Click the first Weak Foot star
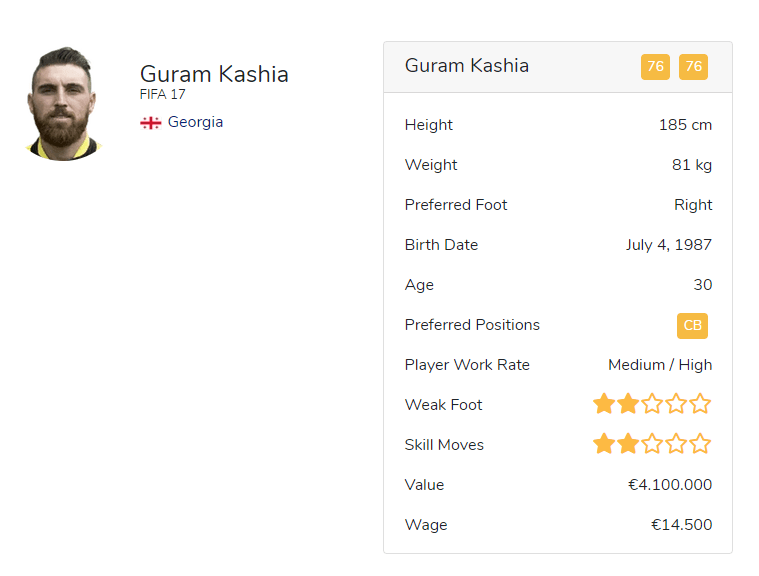759x576 pixels. (x=604, y=404)
